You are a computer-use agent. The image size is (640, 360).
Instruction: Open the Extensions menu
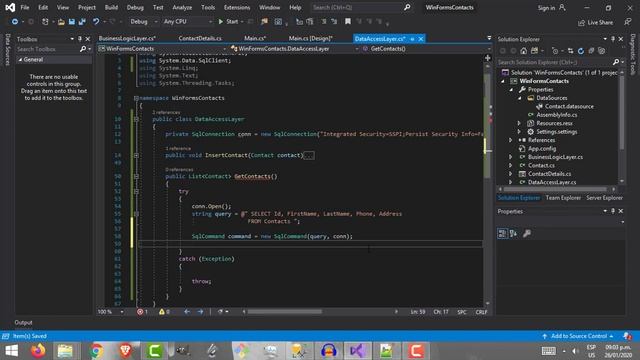coord(237,7)
